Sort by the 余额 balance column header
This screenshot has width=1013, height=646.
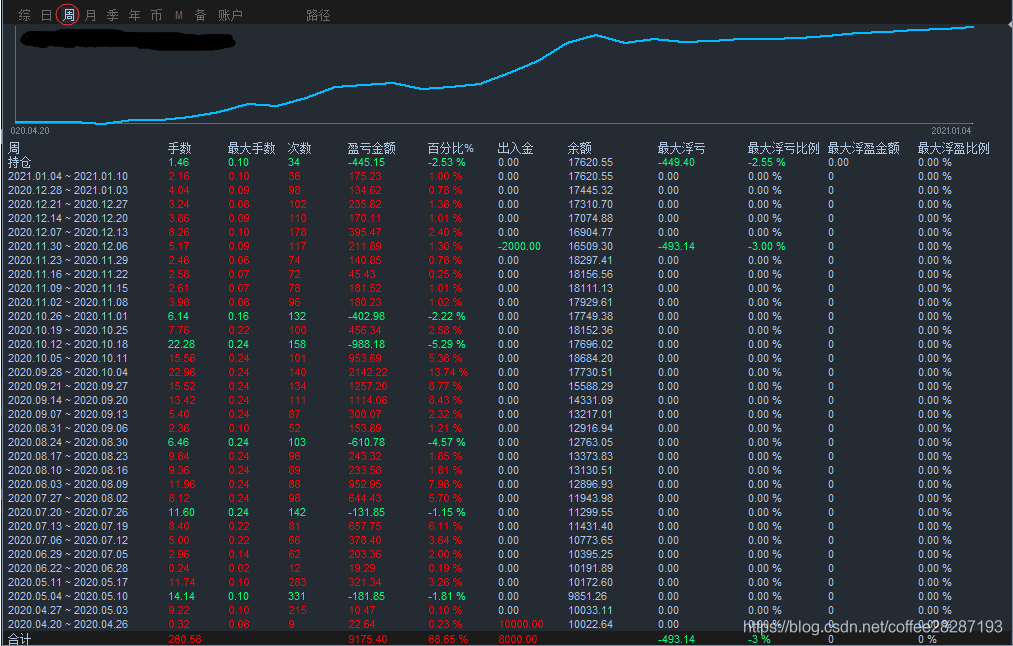(x=580, y=149)
